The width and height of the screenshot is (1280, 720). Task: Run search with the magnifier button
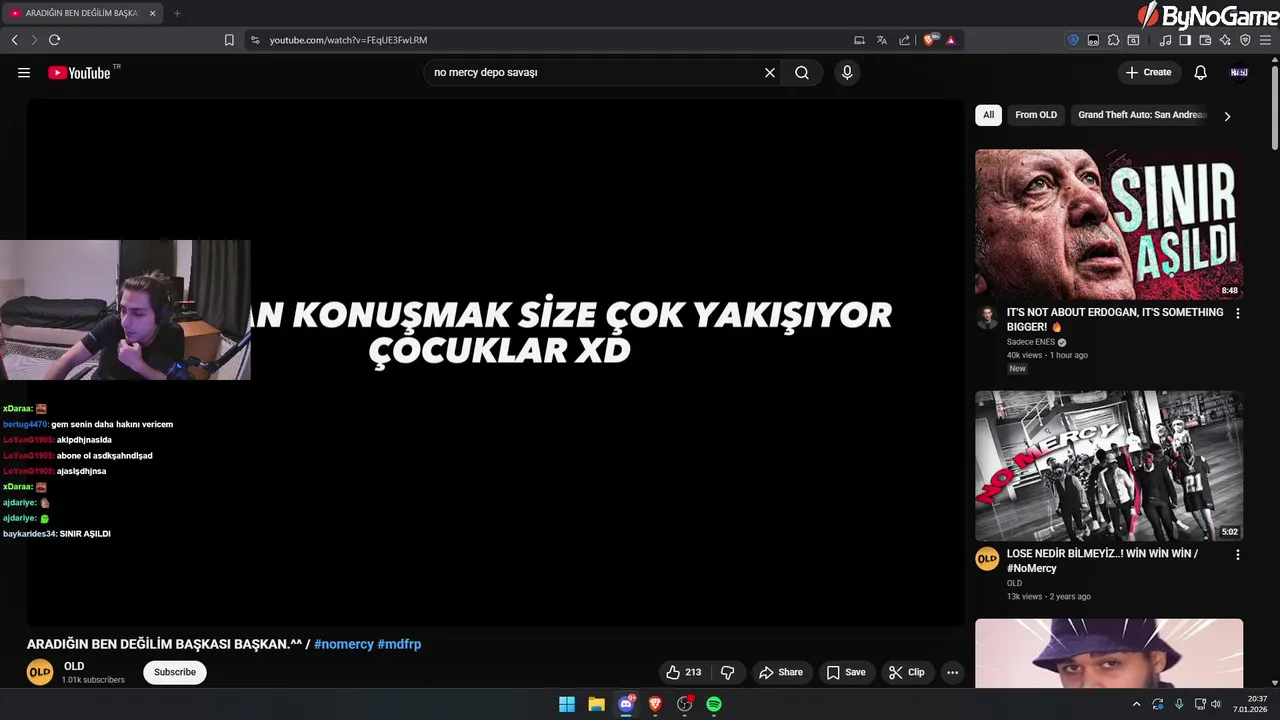(x=802, y=72)
